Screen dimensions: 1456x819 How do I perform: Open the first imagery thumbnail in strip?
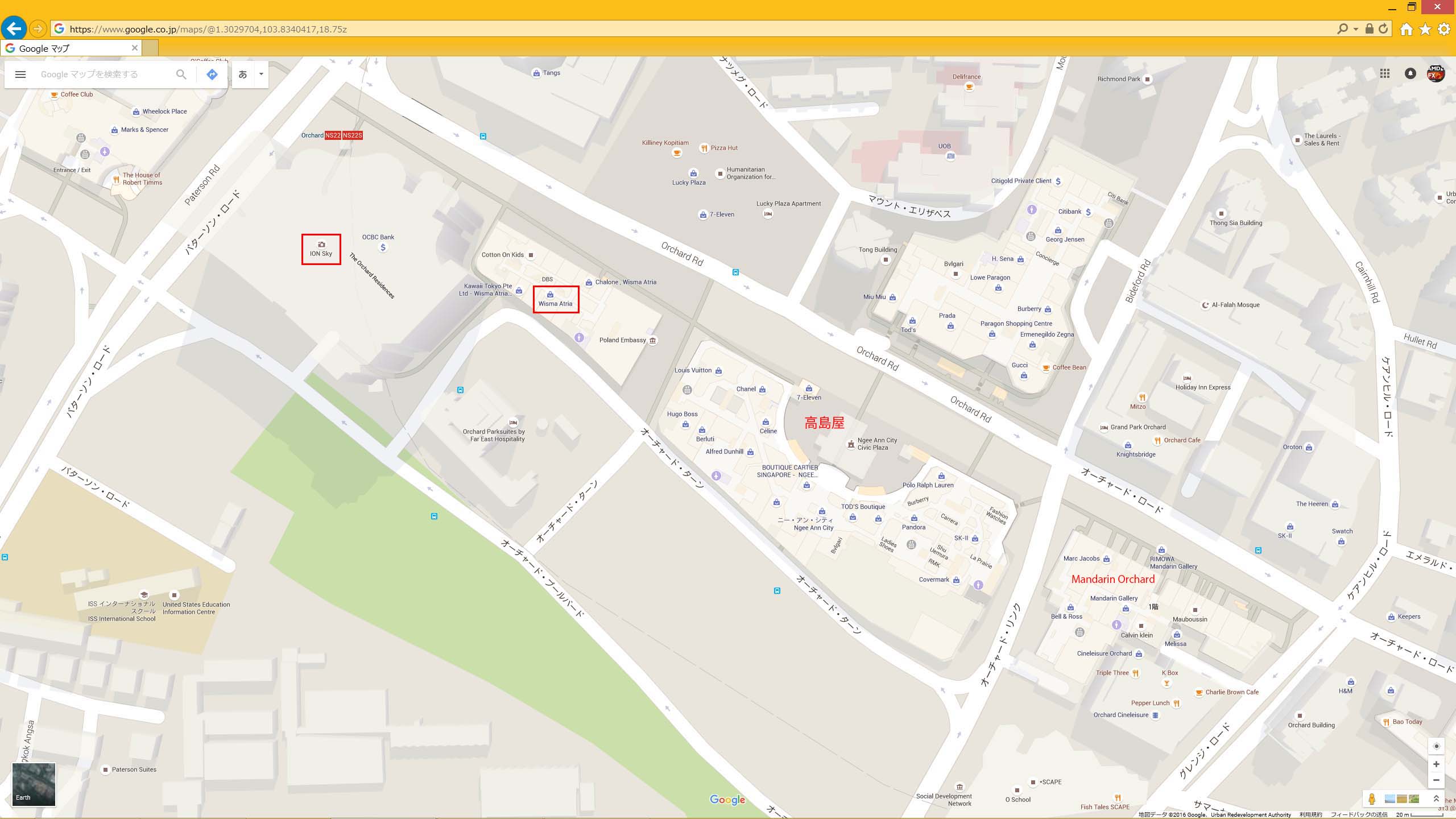1390,799
